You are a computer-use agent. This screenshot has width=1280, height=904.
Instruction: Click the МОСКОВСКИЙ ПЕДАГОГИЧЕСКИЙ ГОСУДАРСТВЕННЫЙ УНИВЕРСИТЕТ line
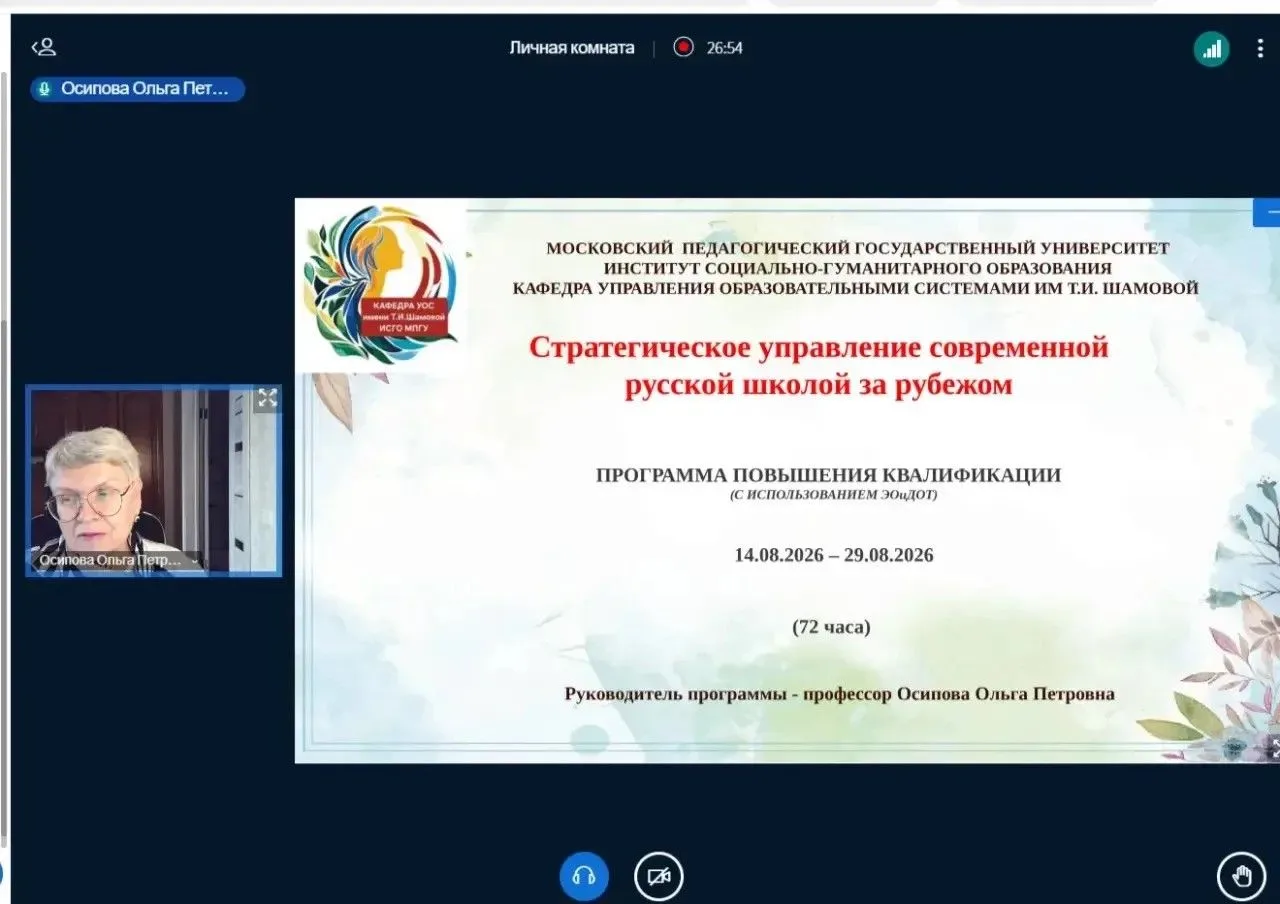[857, 248]
